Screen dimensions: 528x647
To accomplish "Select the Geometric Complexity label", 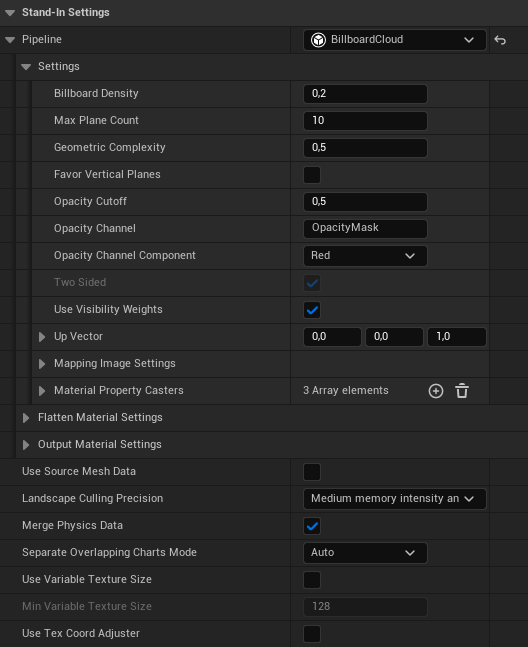I will pos(110,147).
